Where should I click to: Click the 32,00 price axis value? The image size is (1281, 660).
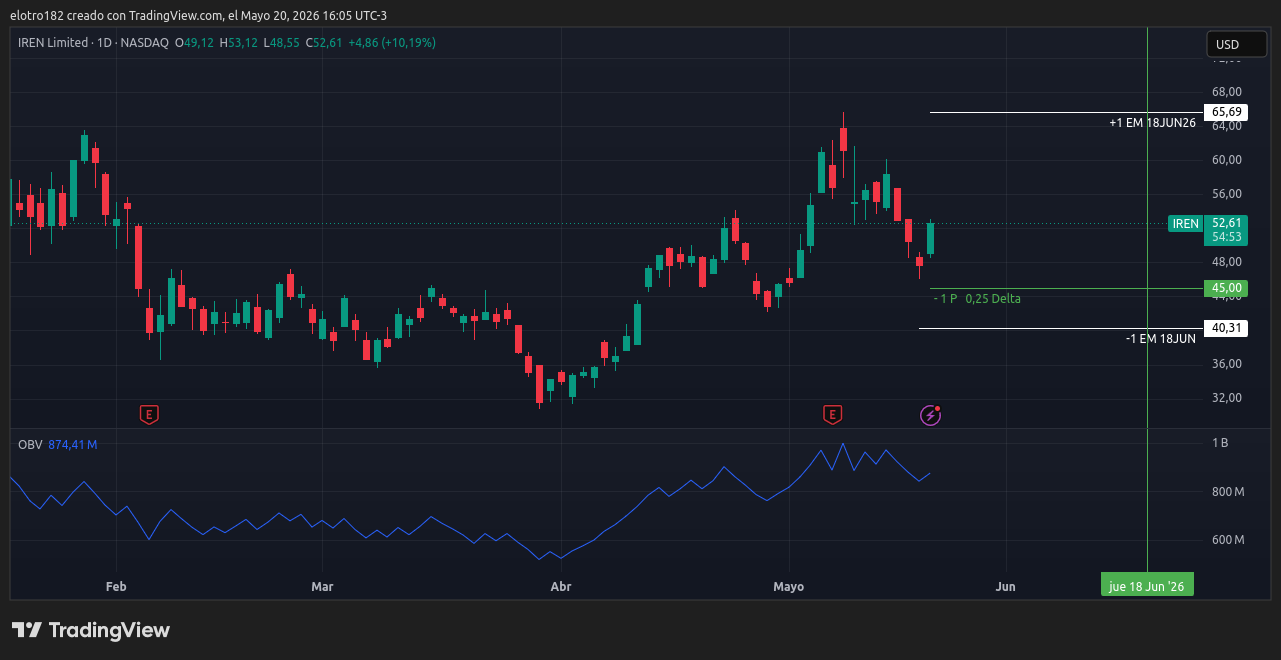click(x=1226, y=398)
